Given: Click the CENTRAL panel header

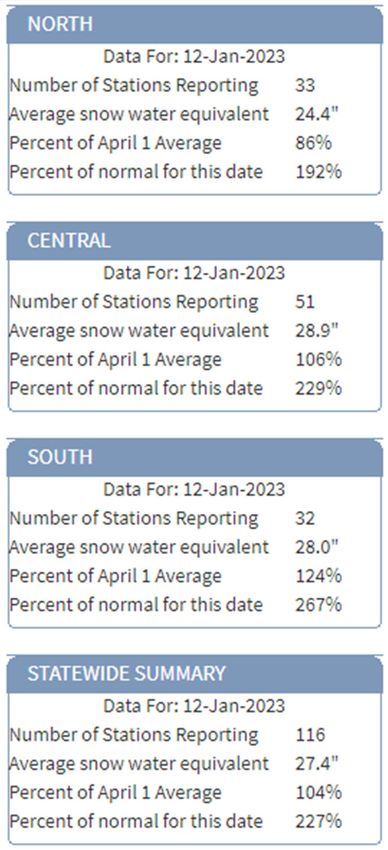Looking at the screenshot, I should coord(194,241).
